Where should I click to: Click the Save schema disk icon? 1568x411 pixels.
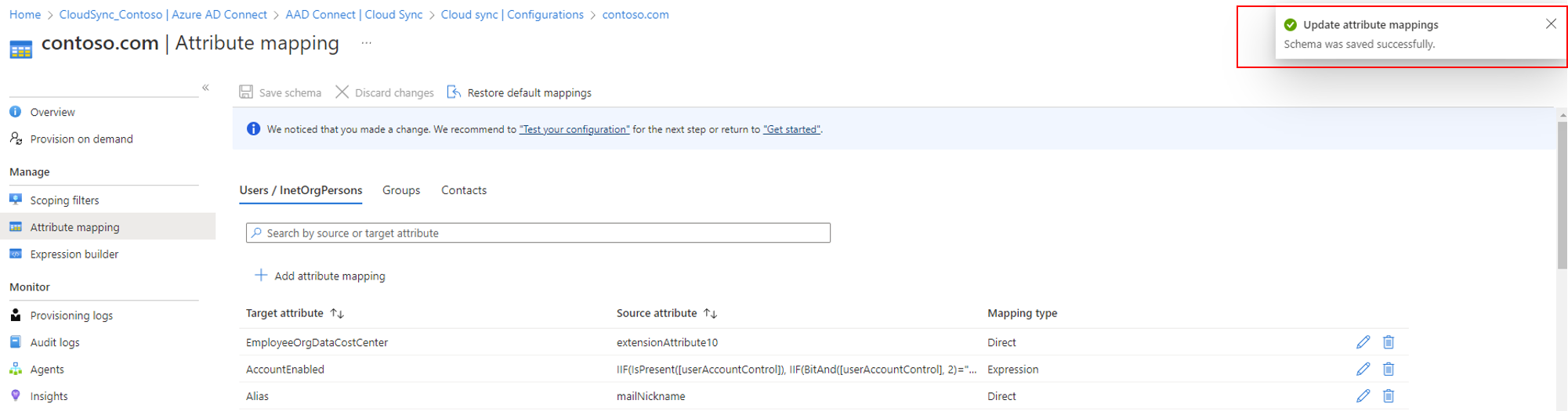[246, 92]
